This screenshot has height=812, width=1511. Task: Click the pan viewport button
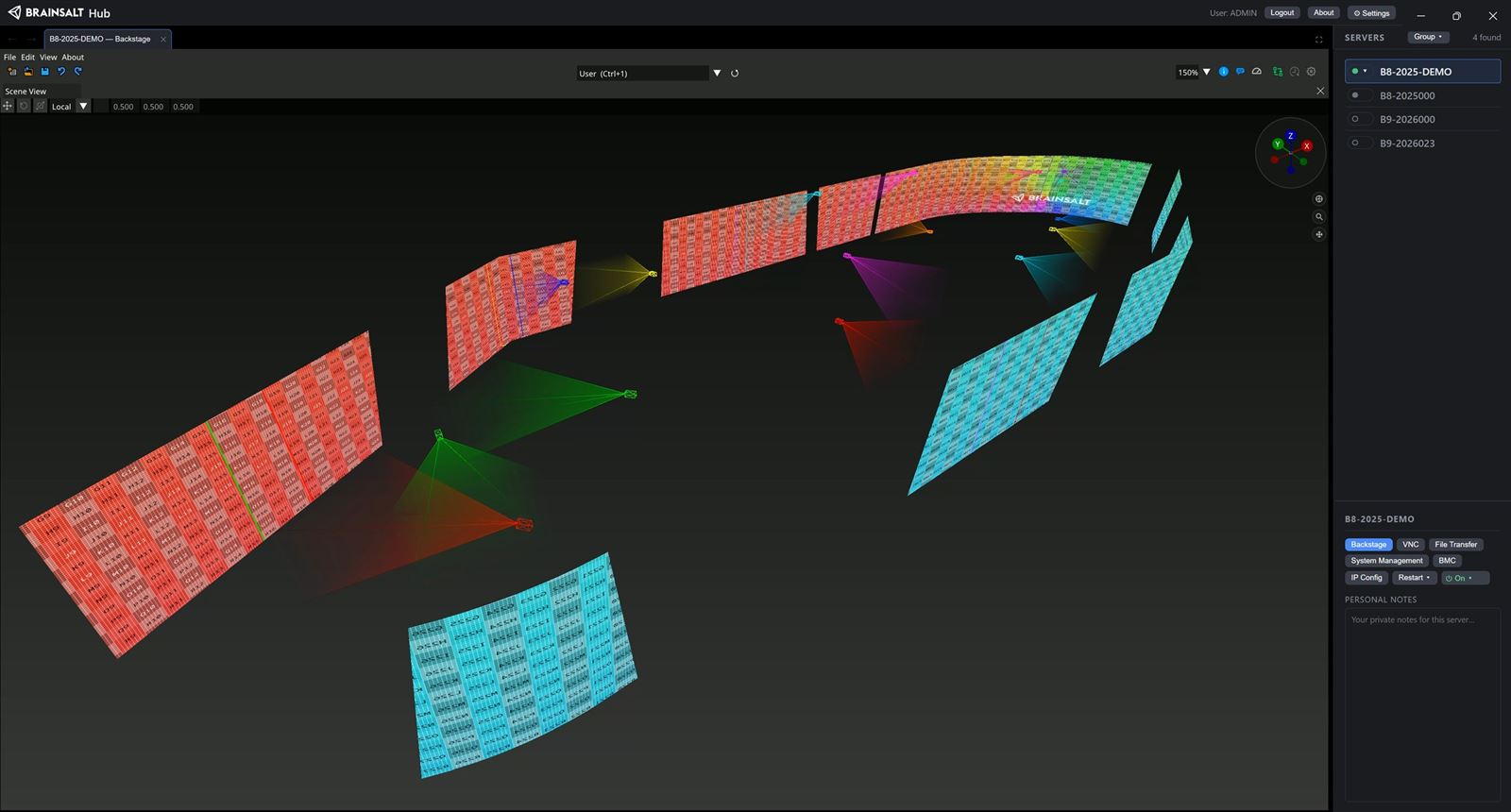(1319, 234)
